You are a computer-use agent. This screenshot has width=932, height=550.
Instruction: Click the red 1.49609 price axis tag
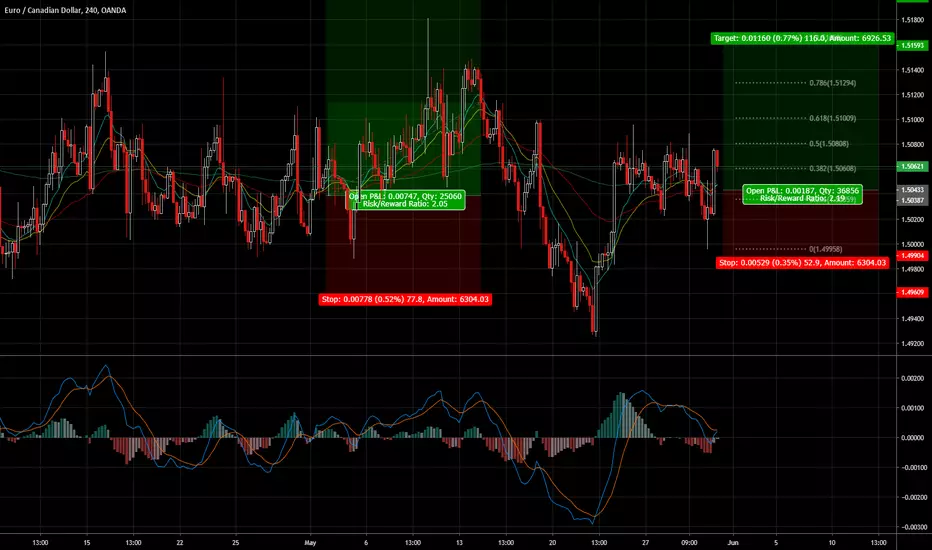(912, 292)
